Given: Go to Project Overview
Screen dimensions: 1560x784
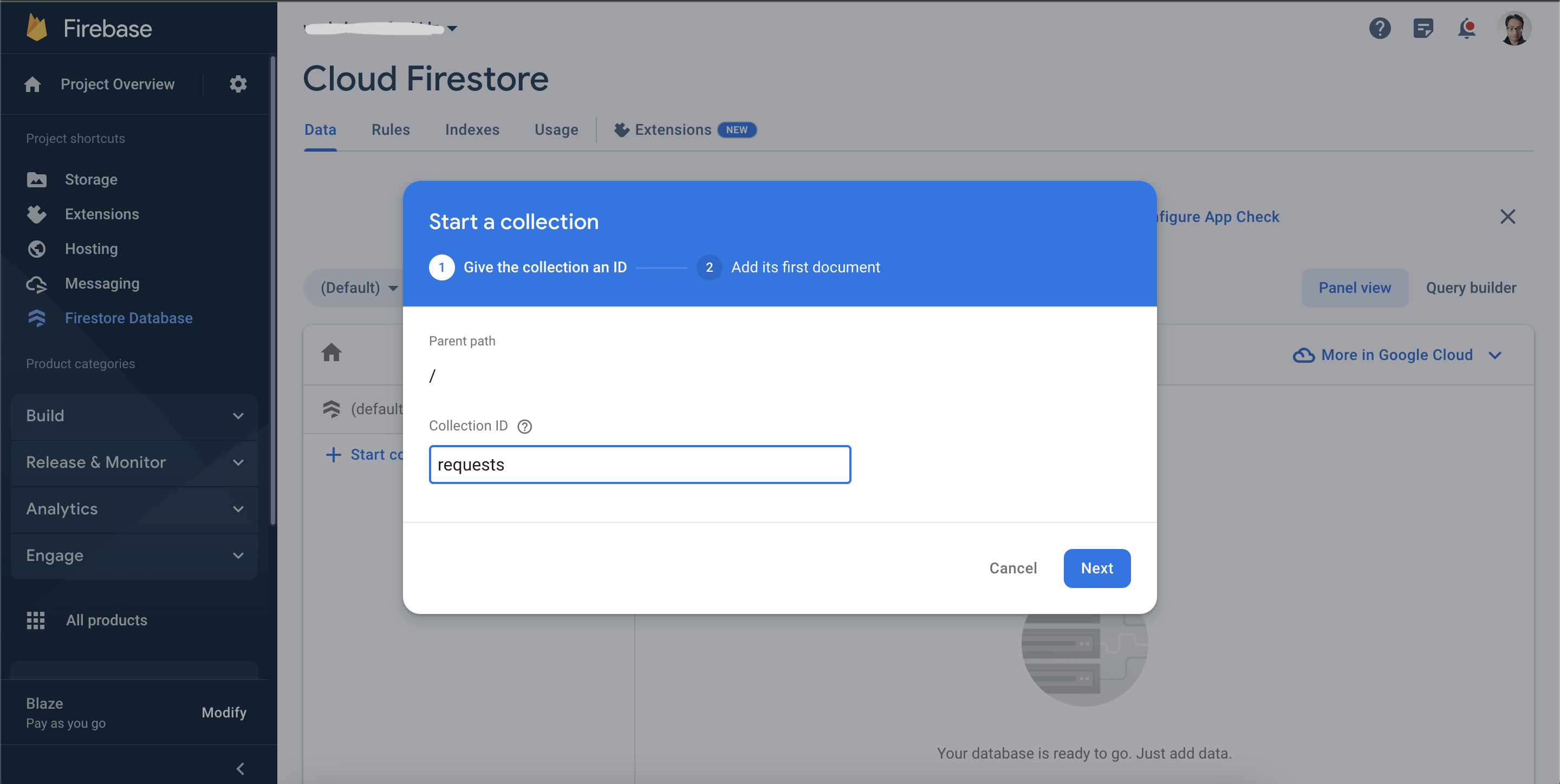Looking at the screenshot, I should [117, 84].
